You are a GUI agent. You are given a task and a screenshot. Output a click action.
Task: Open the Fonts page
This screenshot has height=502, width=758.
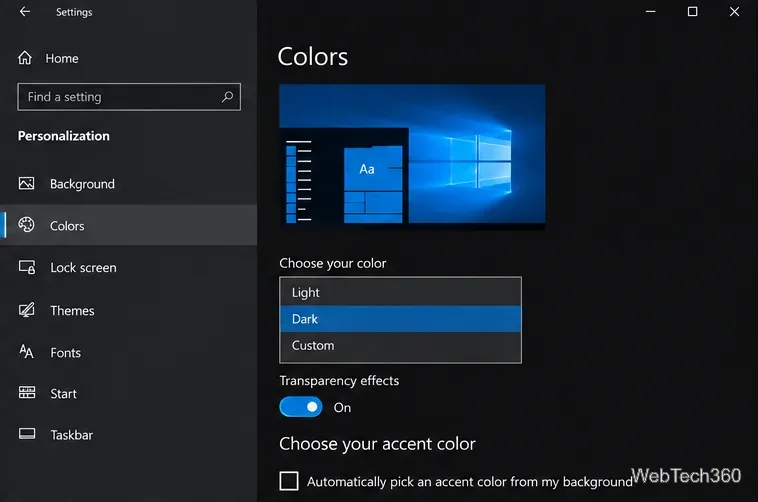coord(66,353)
